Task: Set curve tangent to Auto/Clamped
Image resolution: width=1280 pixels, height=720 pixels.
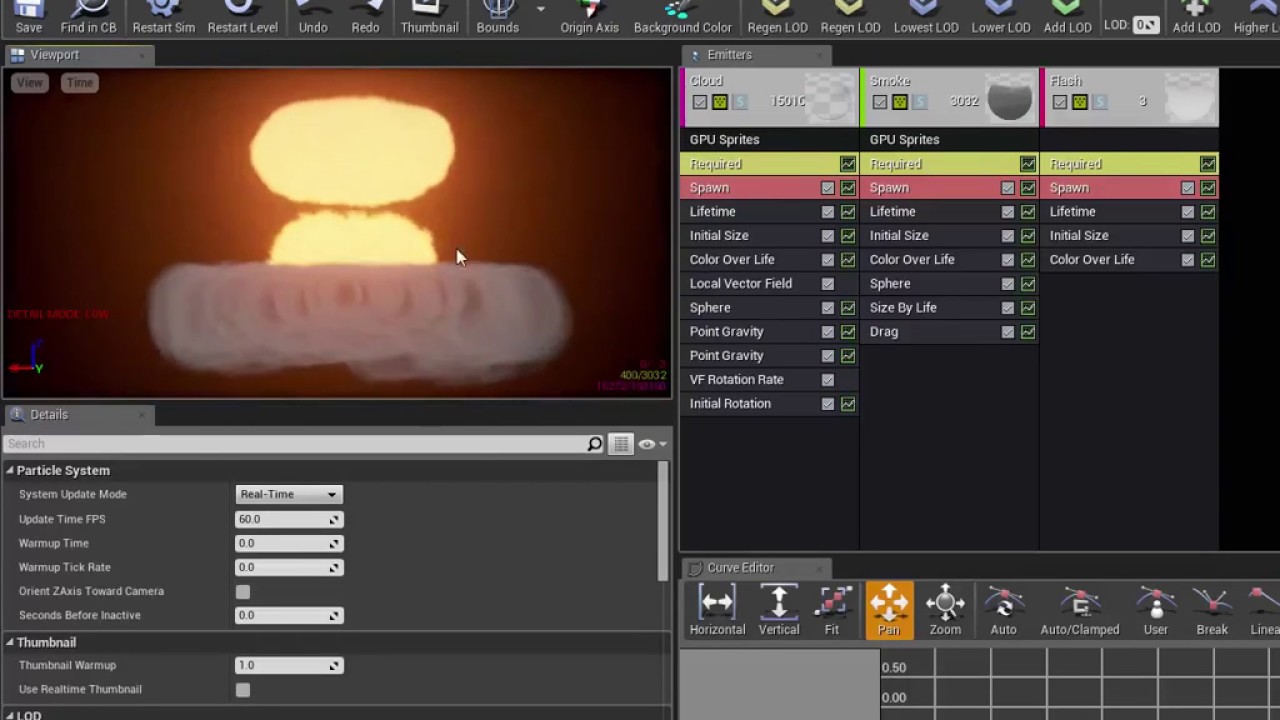Action: click(x=1080, y=610)
